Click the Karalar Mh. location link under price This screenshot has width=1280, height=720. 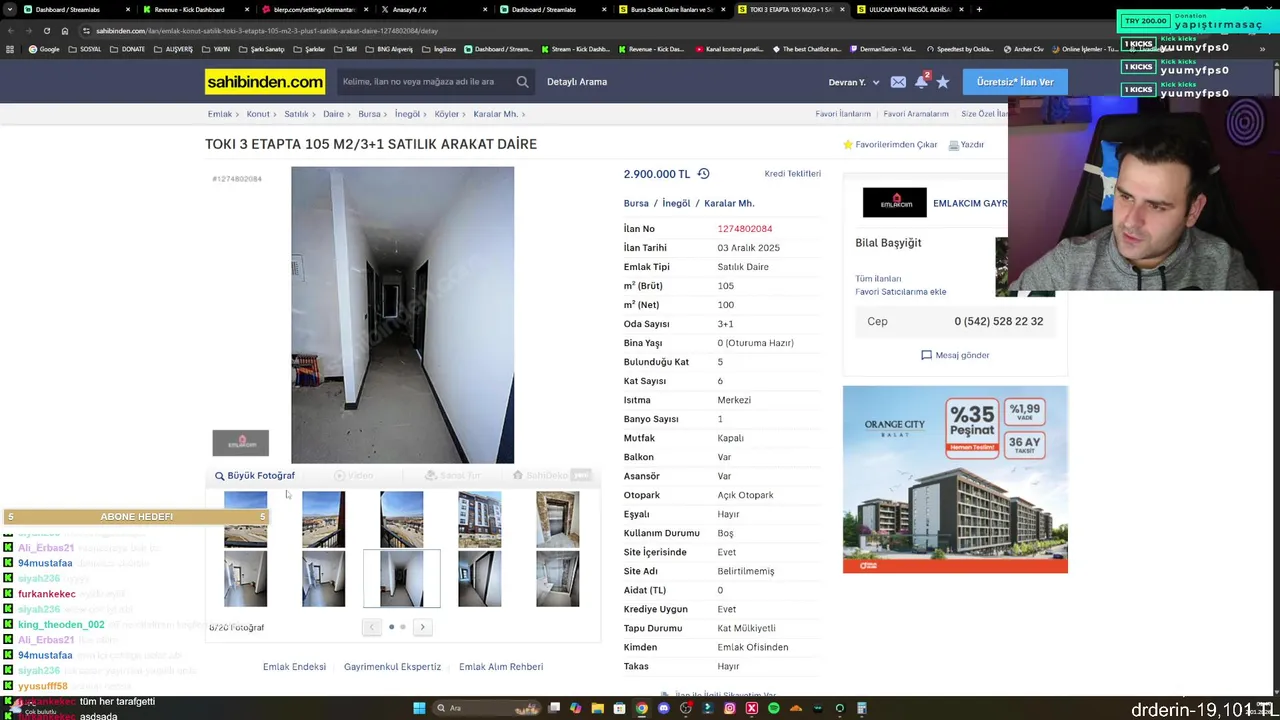729,203
